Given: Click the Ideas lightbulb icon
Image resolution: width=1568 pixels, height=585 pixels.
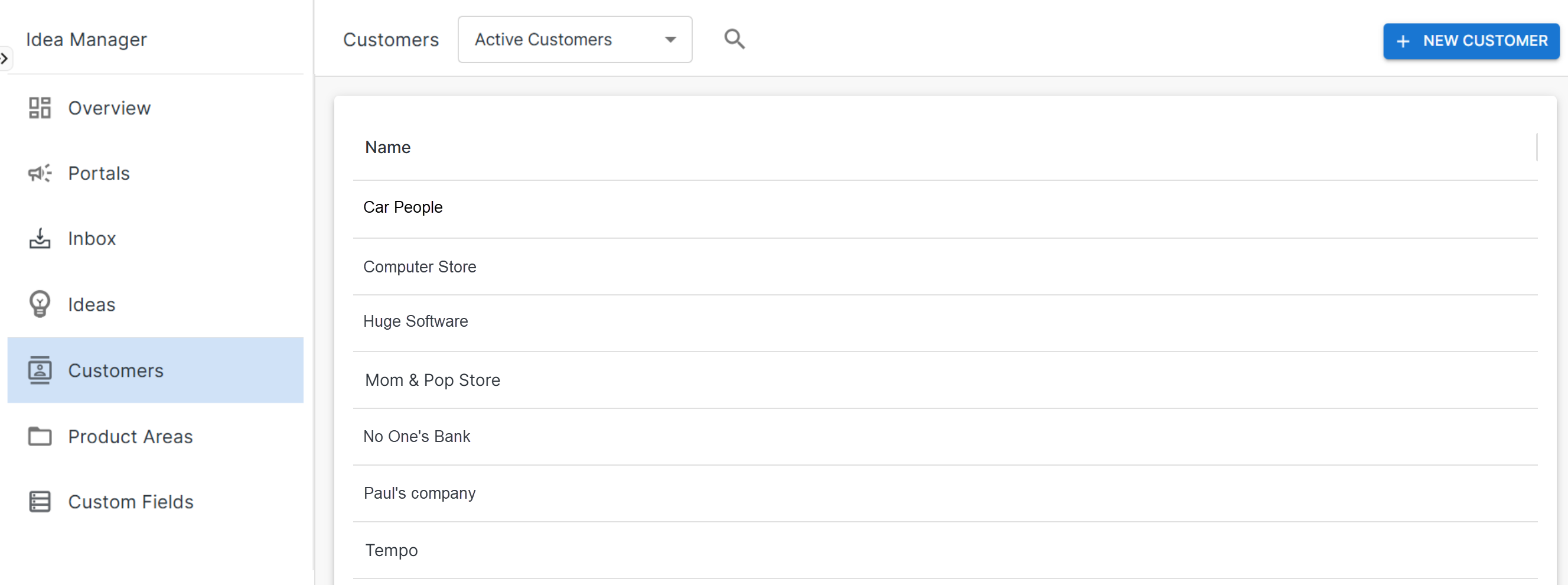Looking at the screenshot, I should click(x=40, y=304).
